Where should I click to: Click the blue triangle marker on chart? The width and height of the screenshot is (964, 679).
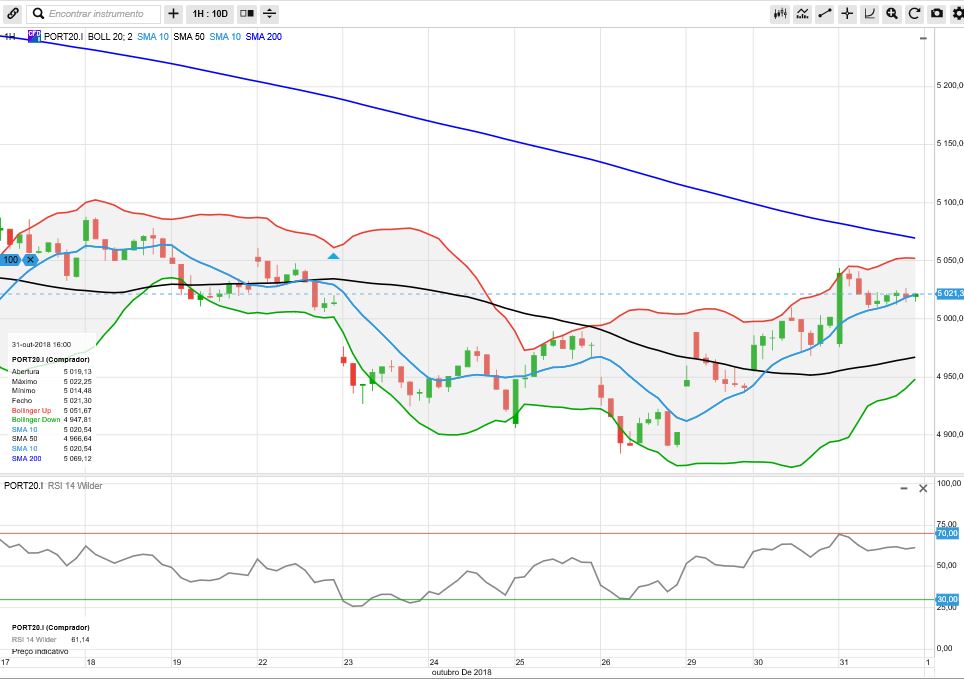tap(333, 256)
